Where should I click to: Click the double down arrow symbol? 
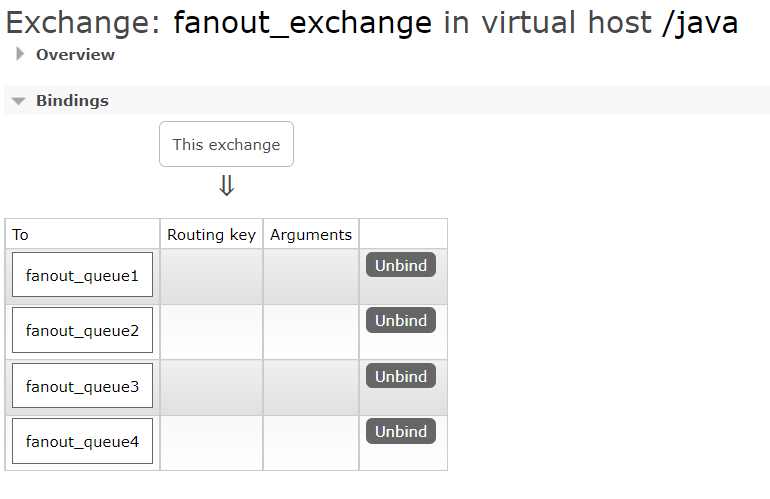point(226,186)
